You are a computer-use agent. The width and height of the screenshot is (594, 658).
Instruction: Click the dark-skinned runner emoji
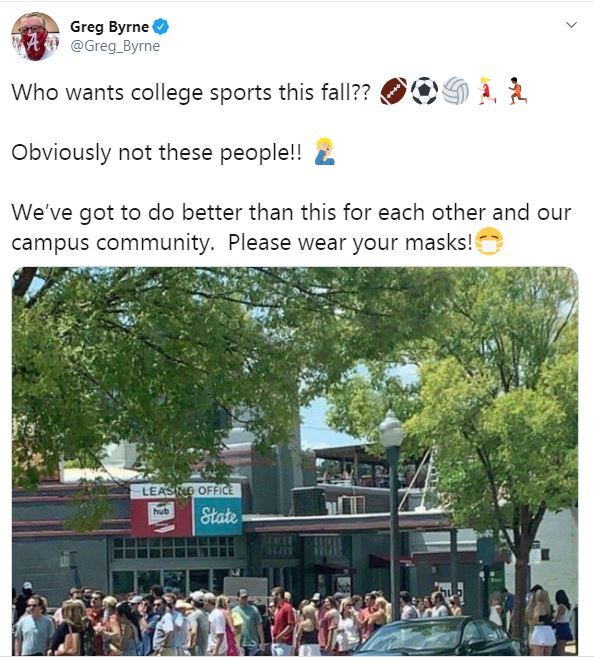[518, 91]
